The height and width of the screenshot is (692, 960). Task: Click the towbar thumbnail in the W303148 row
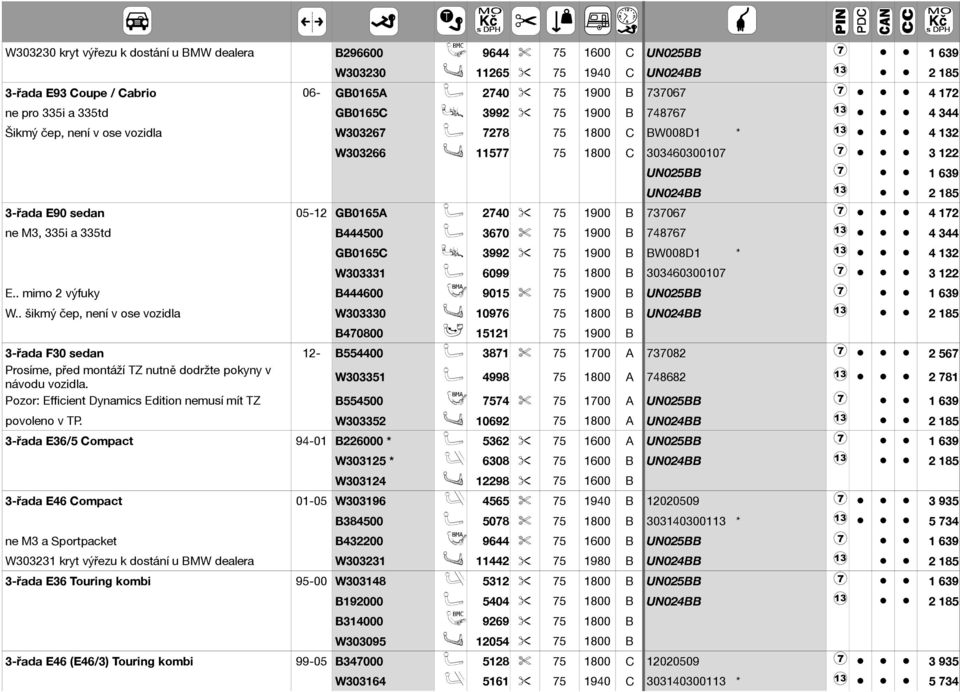point(453,579)
